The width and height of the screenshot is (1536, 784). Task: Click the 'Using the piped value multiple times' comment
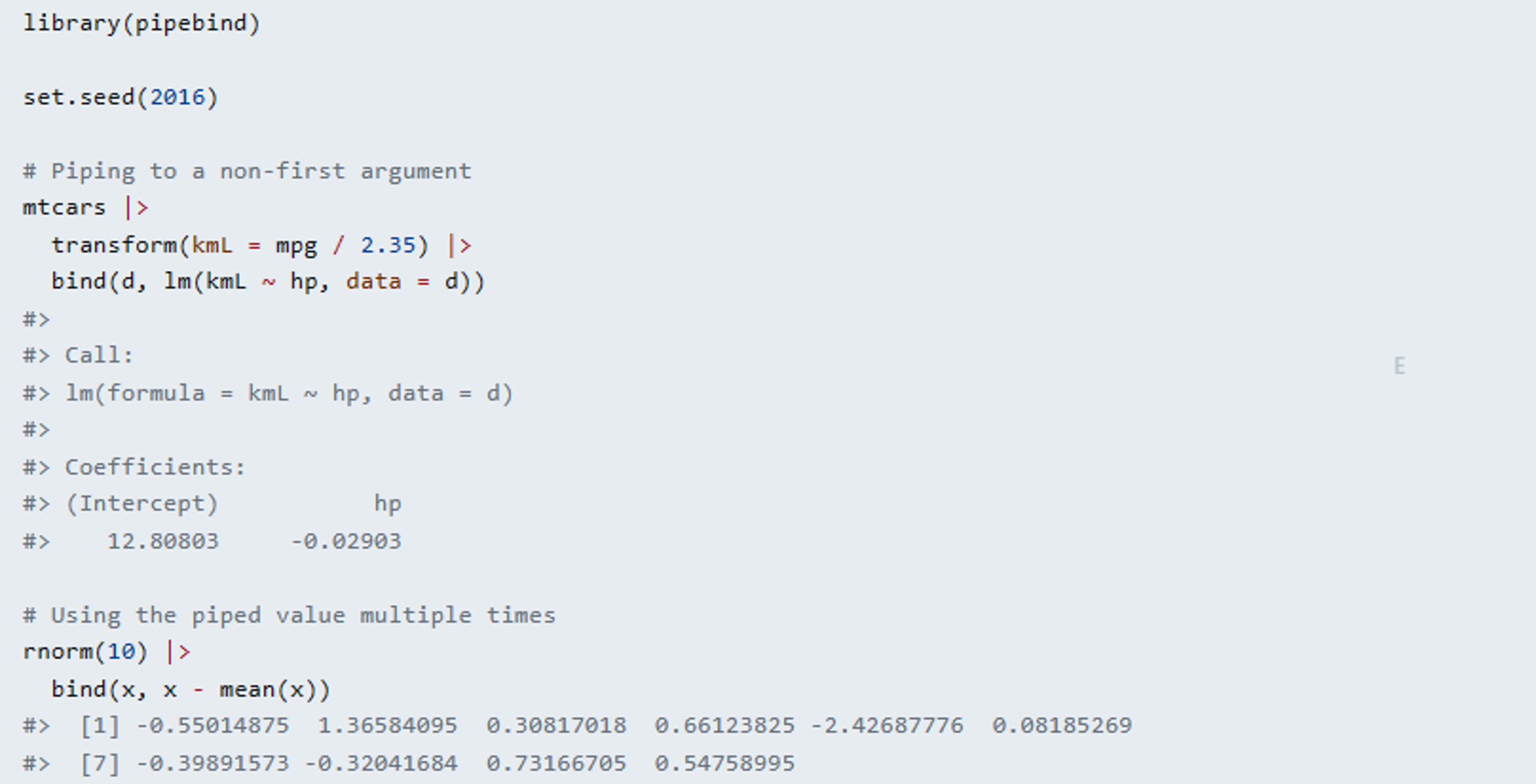(290, 615)
